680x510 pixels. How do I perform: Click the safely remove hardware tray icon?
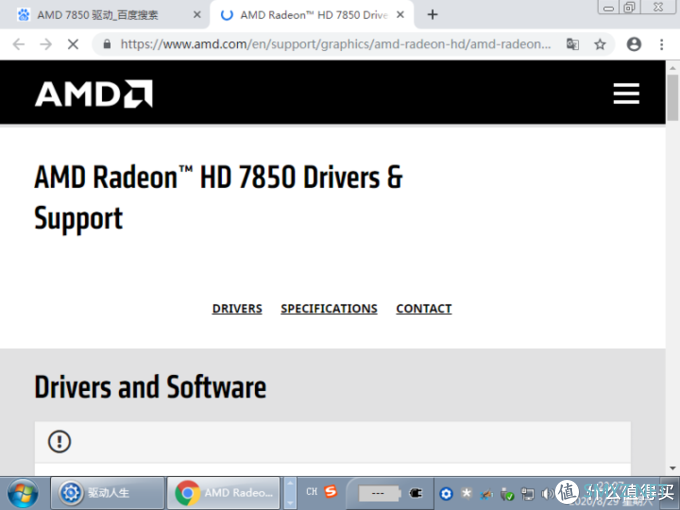[x=507, y=494]
